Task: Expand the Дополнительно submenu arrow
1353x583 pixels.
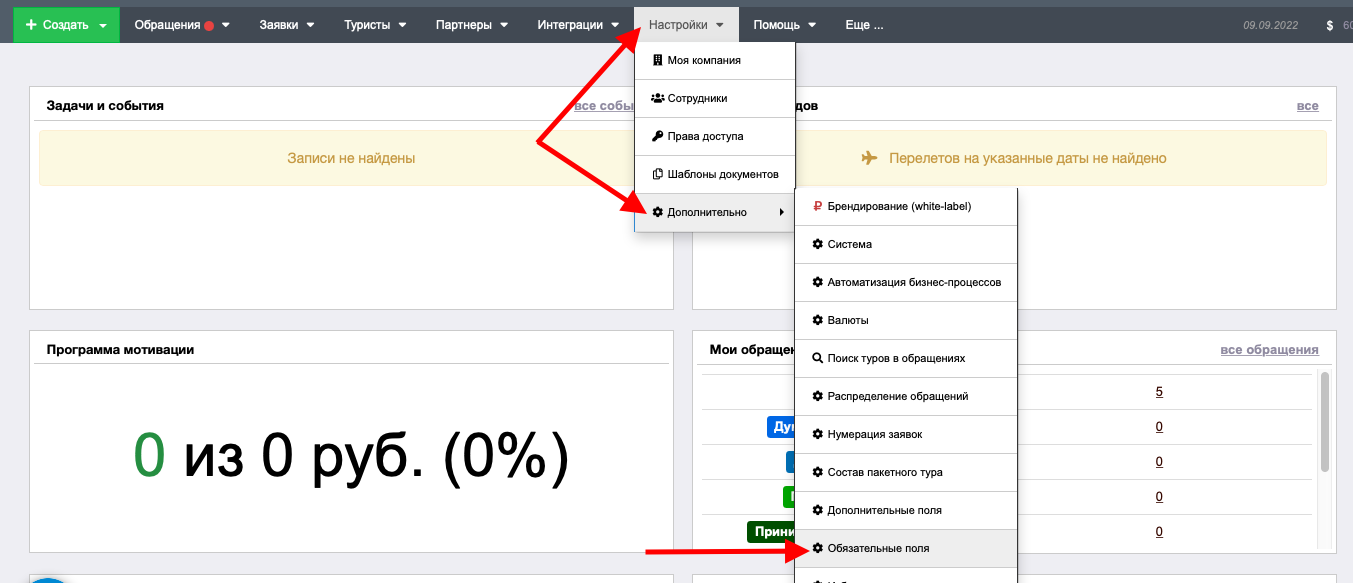Action: pyautogui.click(x=781, y=212)
